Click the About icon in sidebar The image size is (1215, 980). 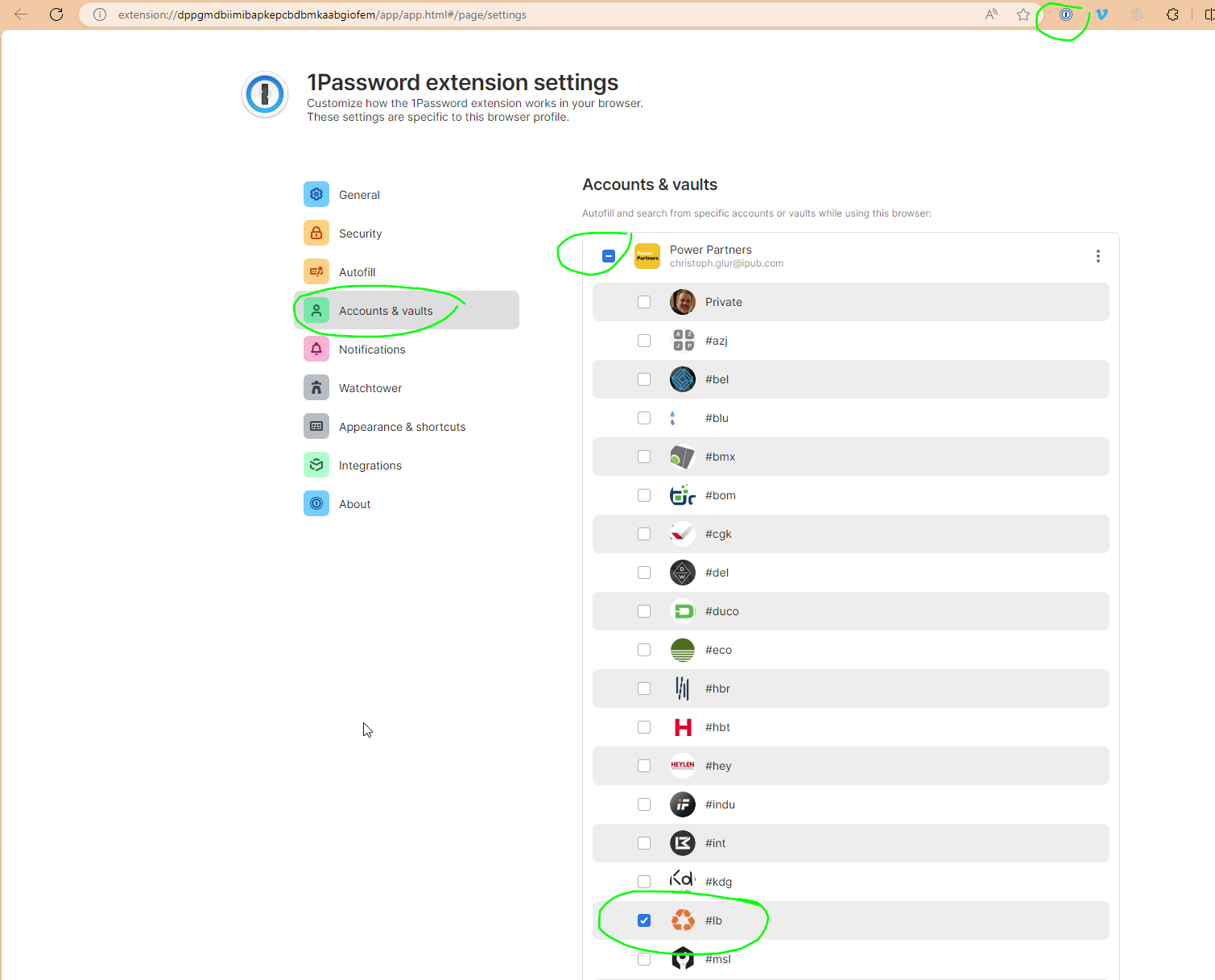tap(316, 503)
